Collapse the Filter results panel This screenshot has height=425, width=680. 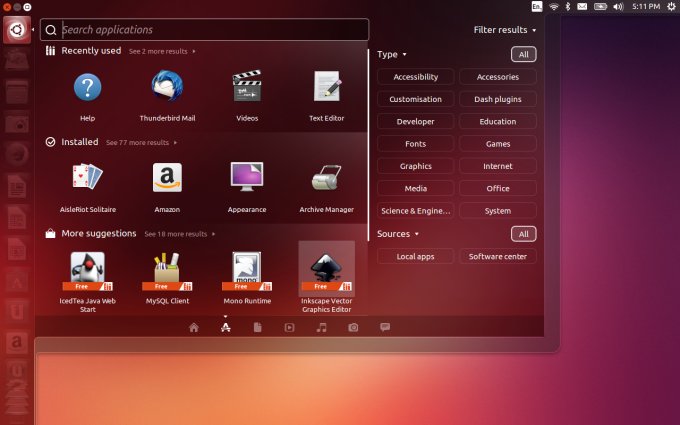click(x=505, y=30)
